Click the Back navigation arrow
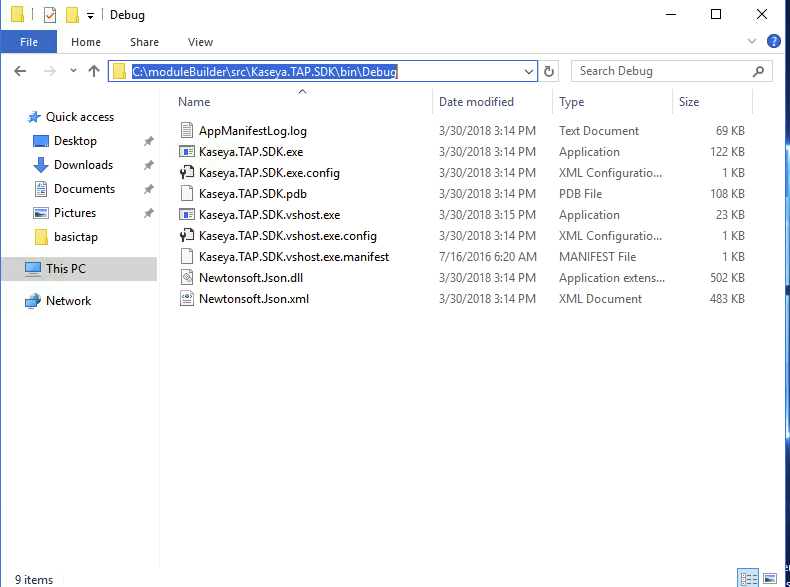The height and width of the screenshot is (587, 790). [20, 71]
